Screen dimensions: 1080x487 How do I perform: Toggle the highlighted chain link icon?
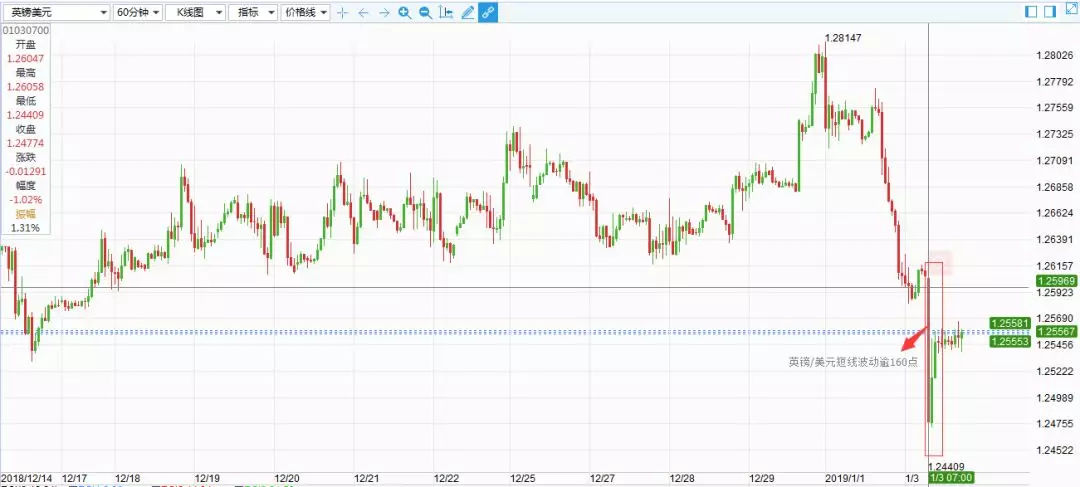pos(488,12)
